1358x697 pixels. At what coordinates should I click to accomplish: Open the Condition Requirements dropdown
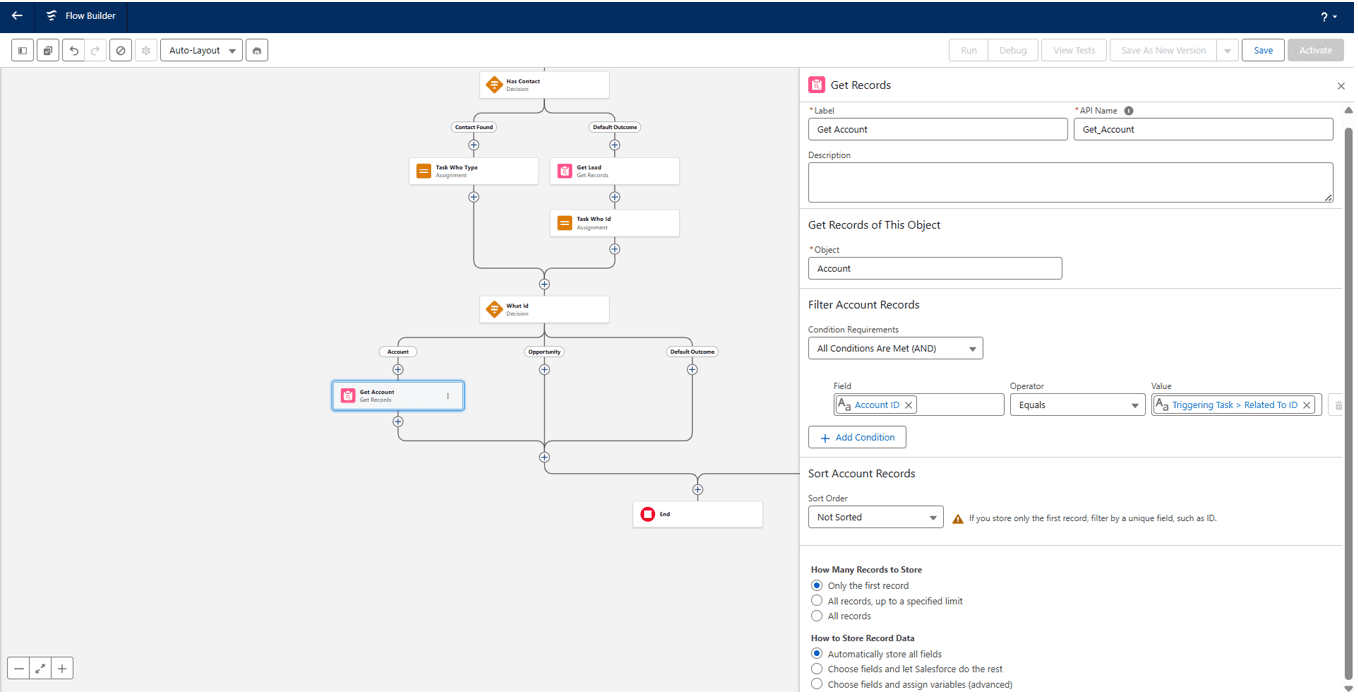[895, 348]
